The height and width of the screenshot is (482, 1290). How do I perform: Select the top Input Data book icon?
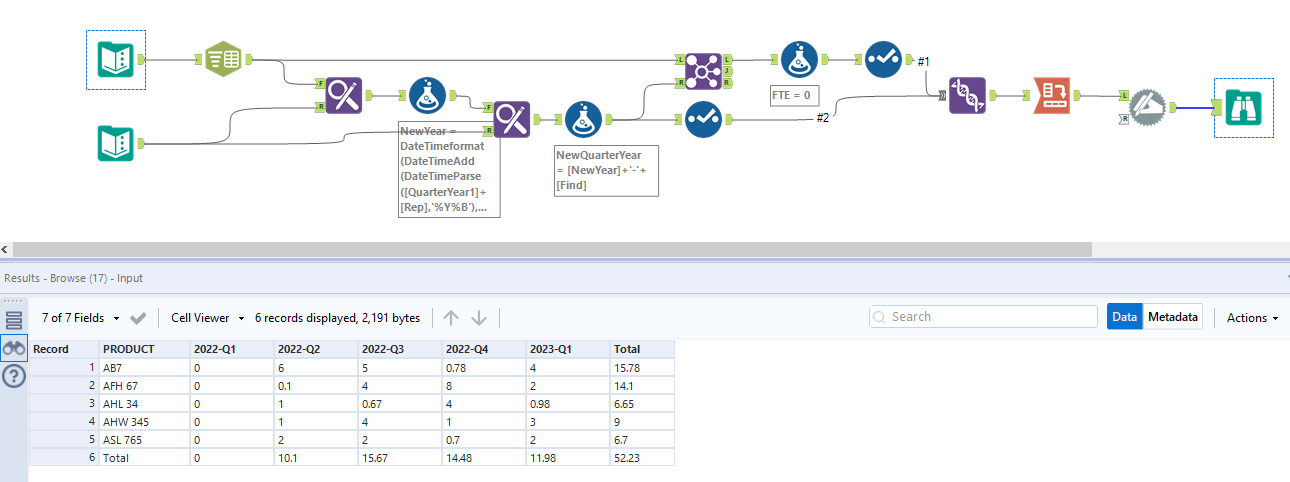(116, 59)
